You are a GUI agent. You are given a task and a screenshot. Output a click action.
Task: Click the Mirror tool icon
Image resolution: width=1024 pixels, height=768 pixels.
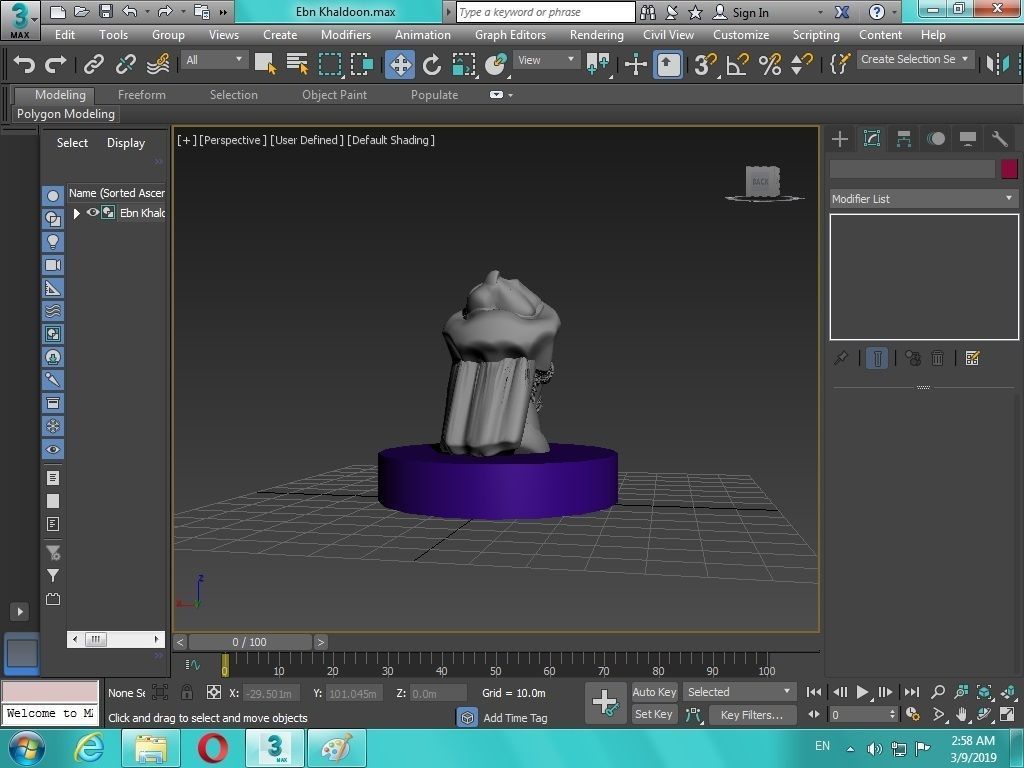pyautogui.click(x=998, y=64)
